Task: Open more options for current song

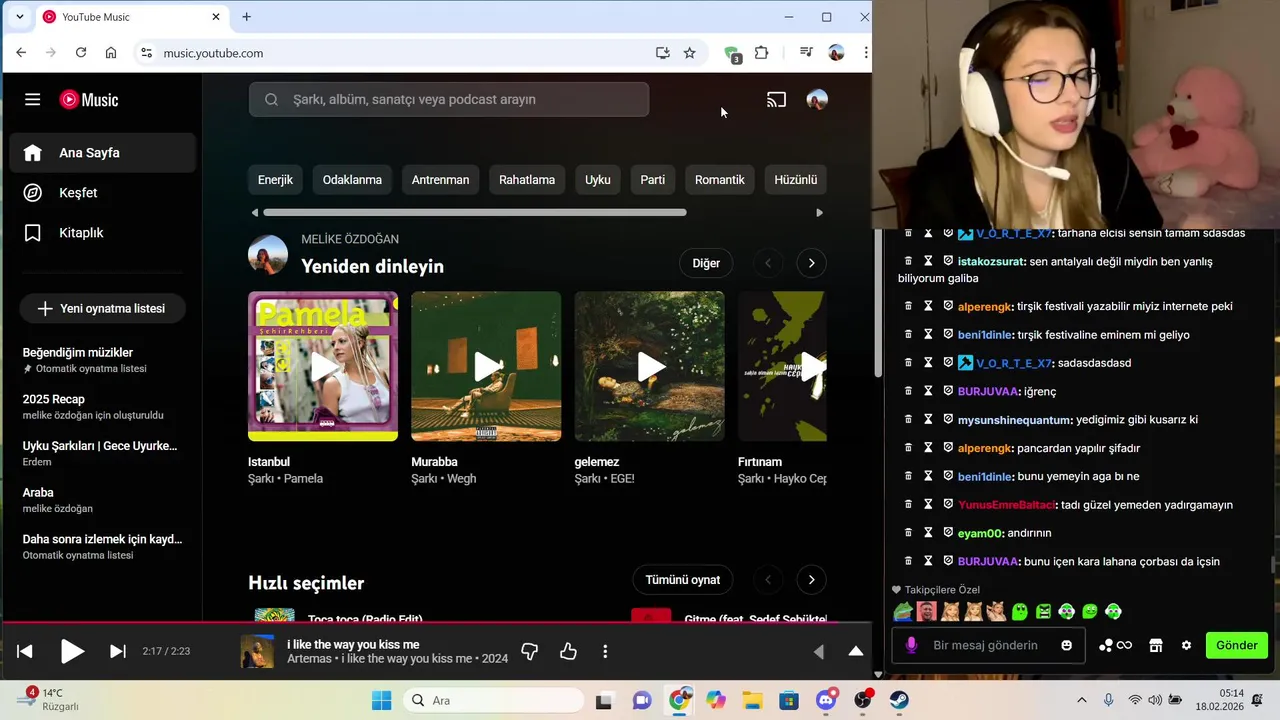Action: pos(605,651)
